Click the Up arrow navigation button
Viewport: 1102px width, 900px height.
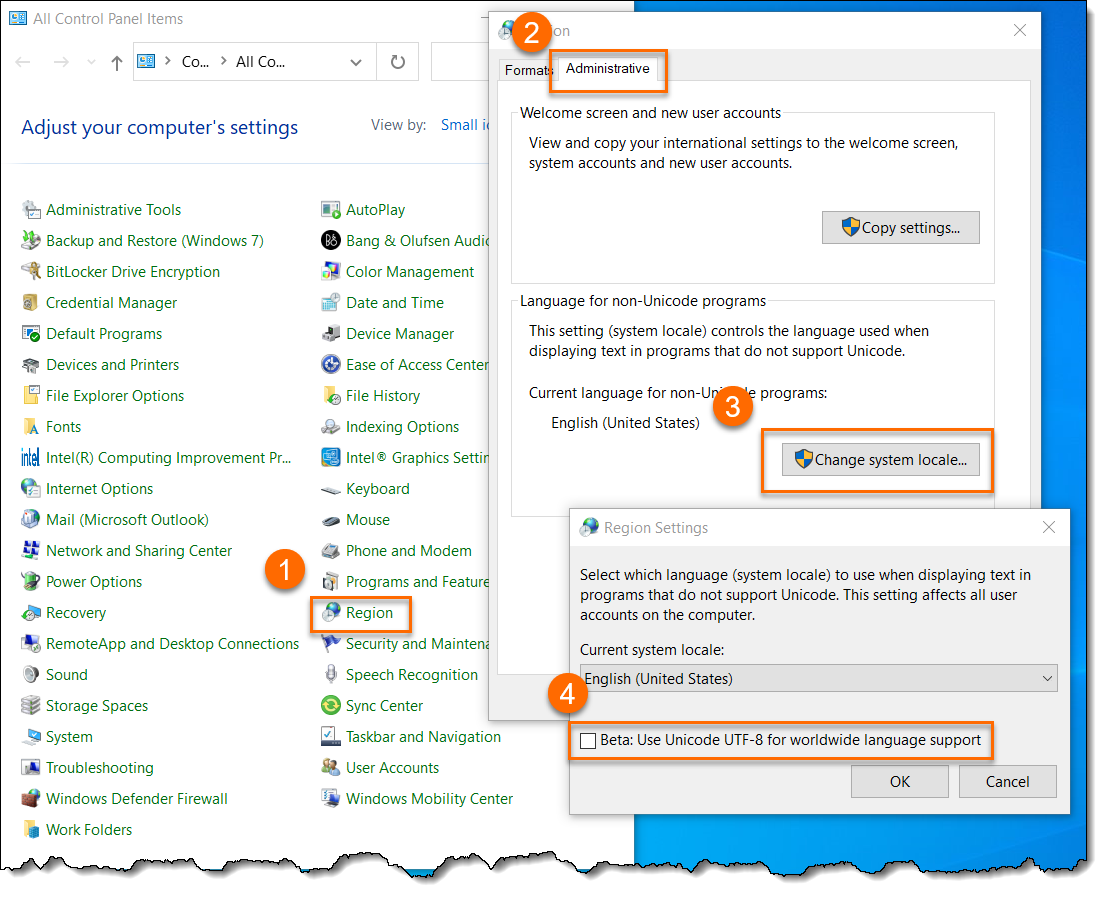[x=117, y=63]
